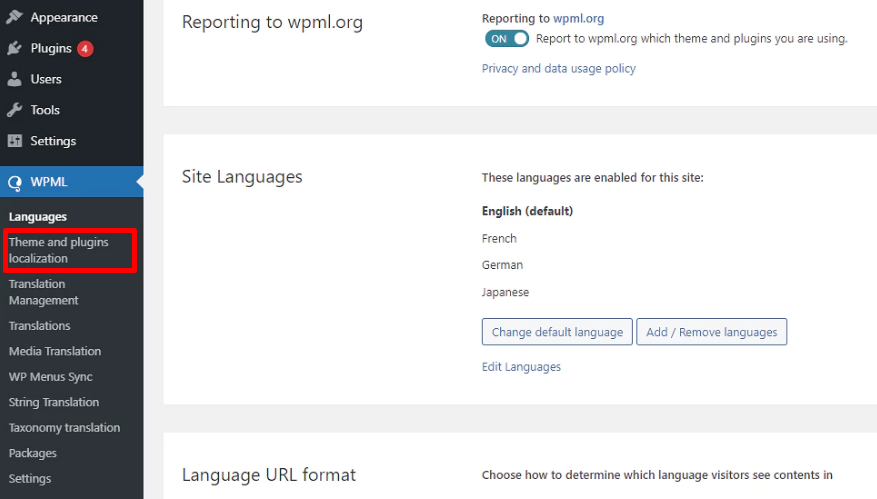The image size is (877, 499).
Task: Open Packages submenu item
Action: coord(32,453)
